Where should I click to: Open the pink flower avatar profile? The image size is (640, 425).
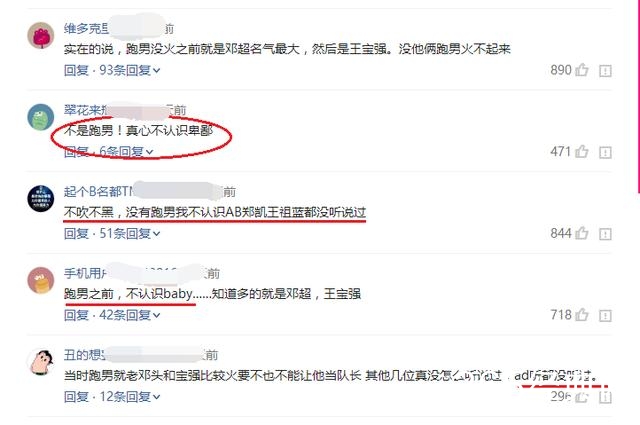point(41,36)
